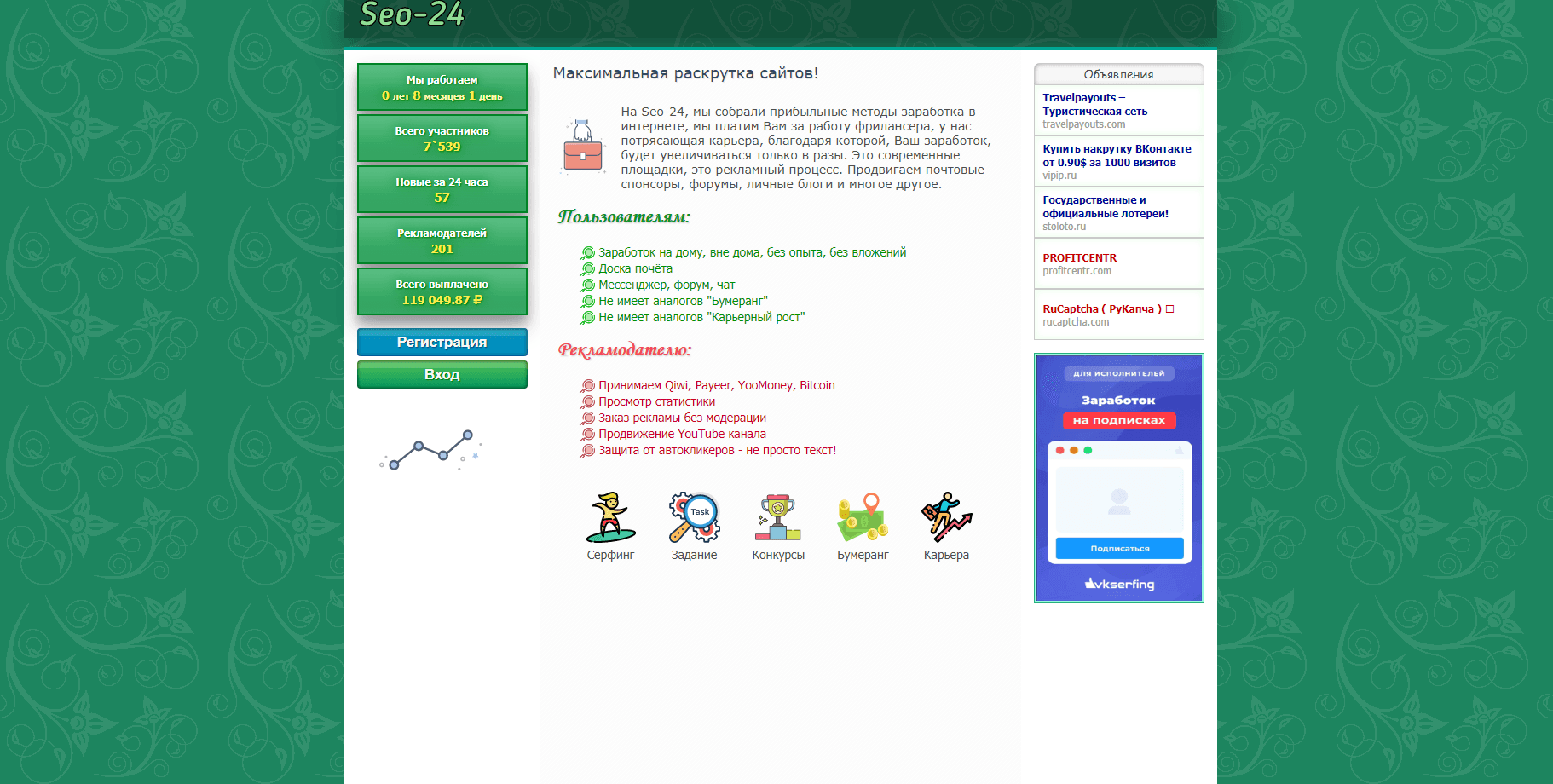Open the Карьера career growth icon
Viewport: 1553px width, 784px height.
click(946, 518)
